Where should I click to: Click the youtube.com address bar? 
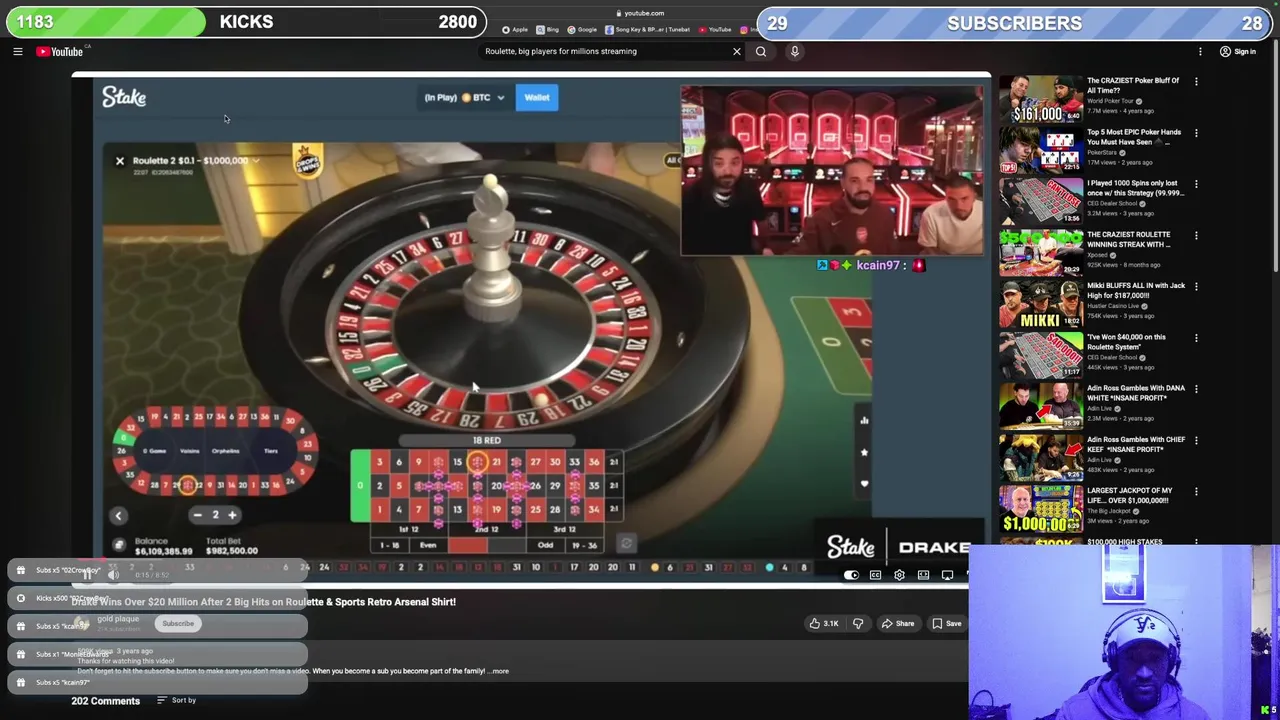[640, 13]
